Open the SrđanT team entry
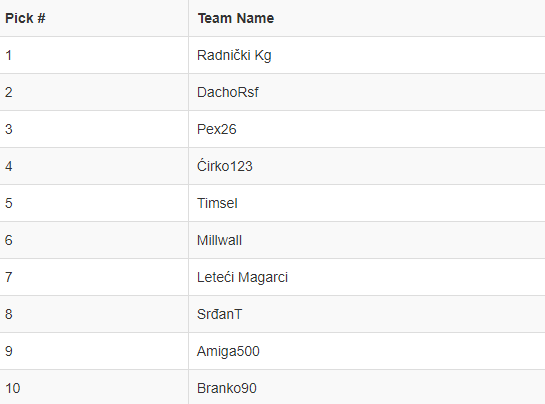 pyautogui.click(x=219, y=314)
